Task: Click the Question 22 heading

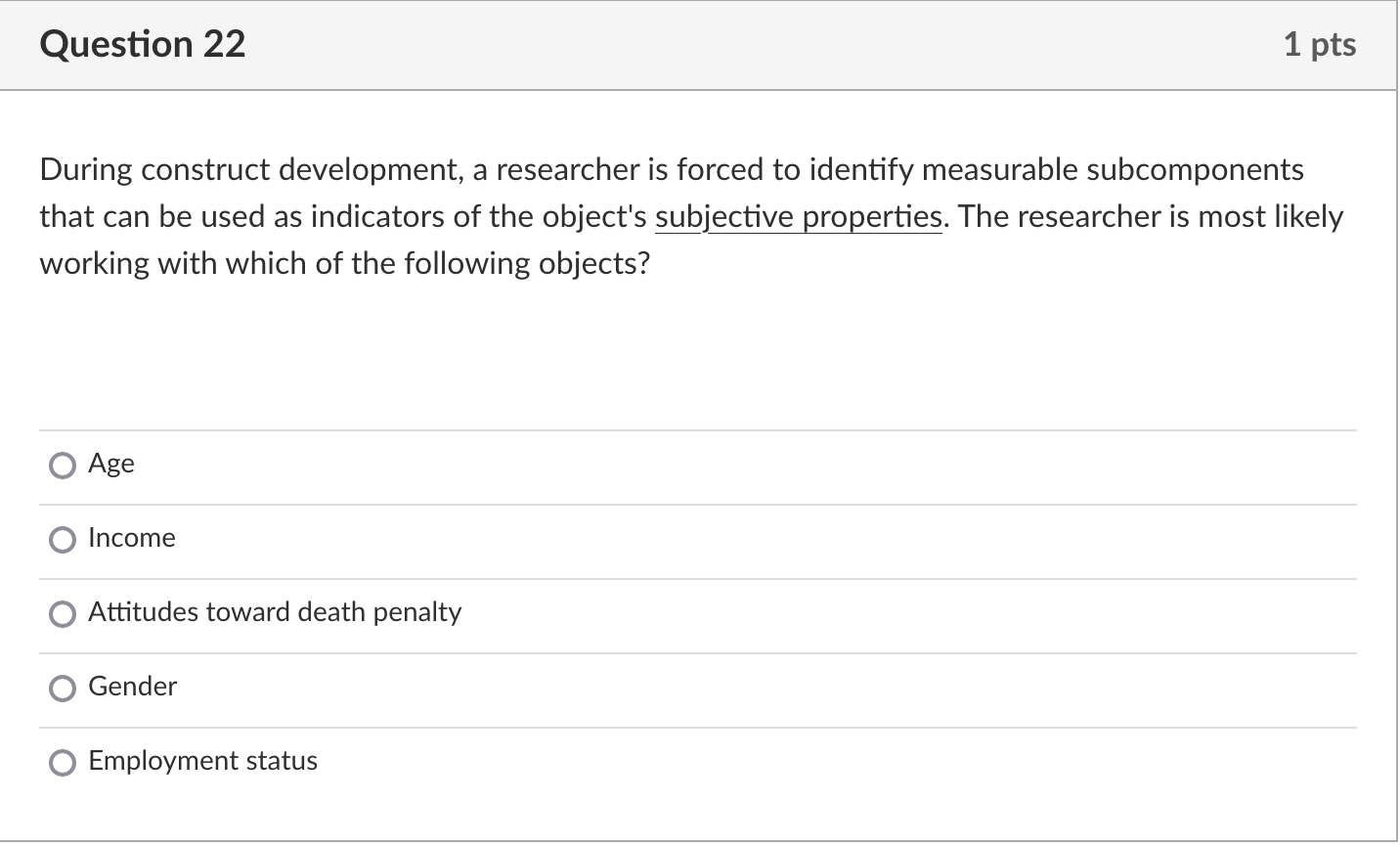Action: coord(143,44)
